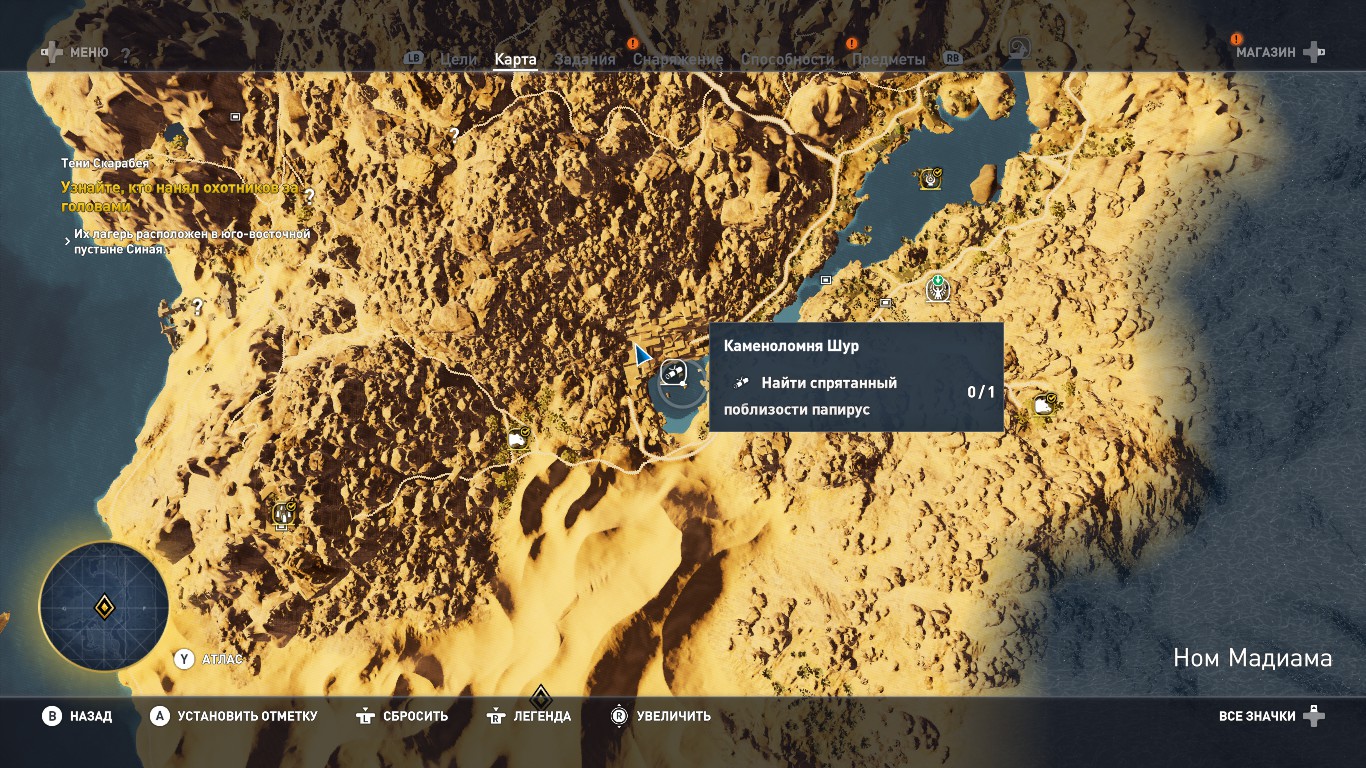Click the 0 / 1 progress counter

(x=981, y=392)
